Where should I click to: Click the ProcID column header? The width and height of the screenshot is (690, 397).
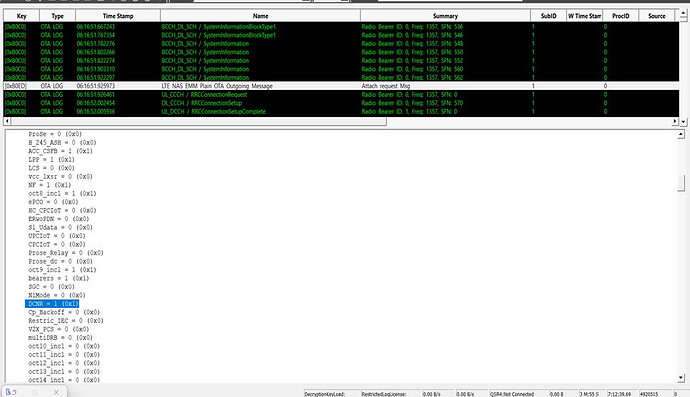[x=620, y=16]
